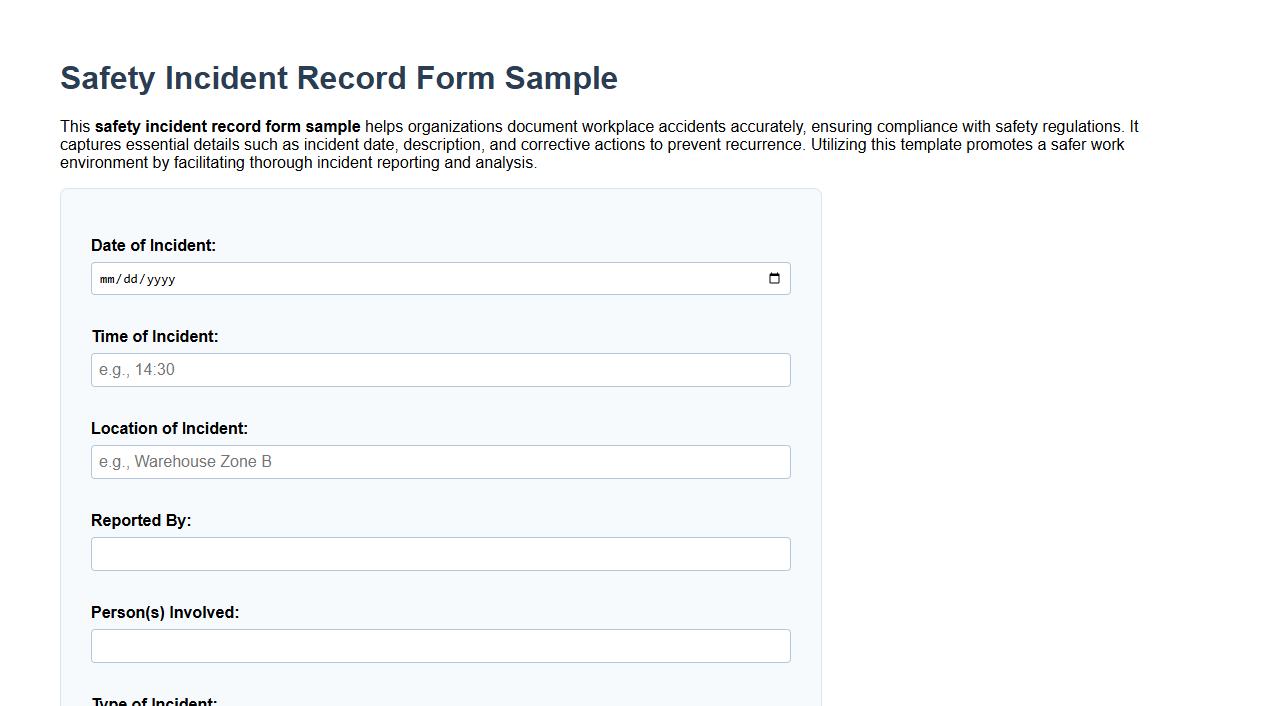Click the Person(s) Involved input field
1263x706 pixels.
(440, 645)
